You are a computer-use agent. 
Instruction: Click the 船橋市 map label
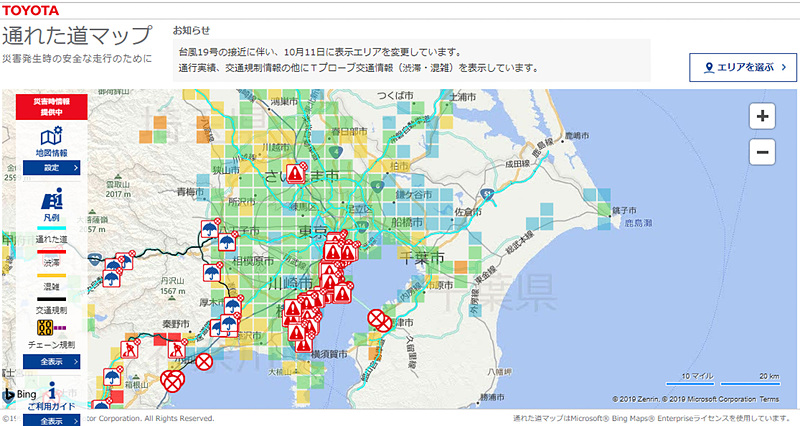(x=407, y=222)
